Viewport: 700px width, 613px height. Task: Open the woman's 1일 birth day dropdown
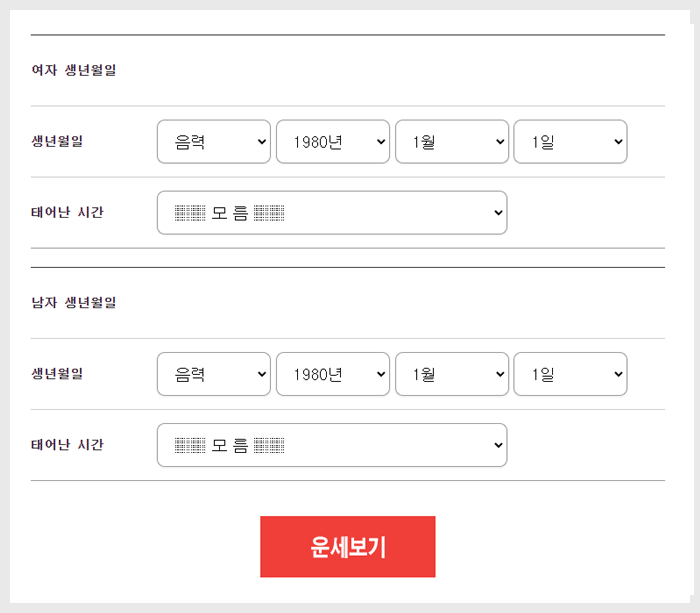571,142
